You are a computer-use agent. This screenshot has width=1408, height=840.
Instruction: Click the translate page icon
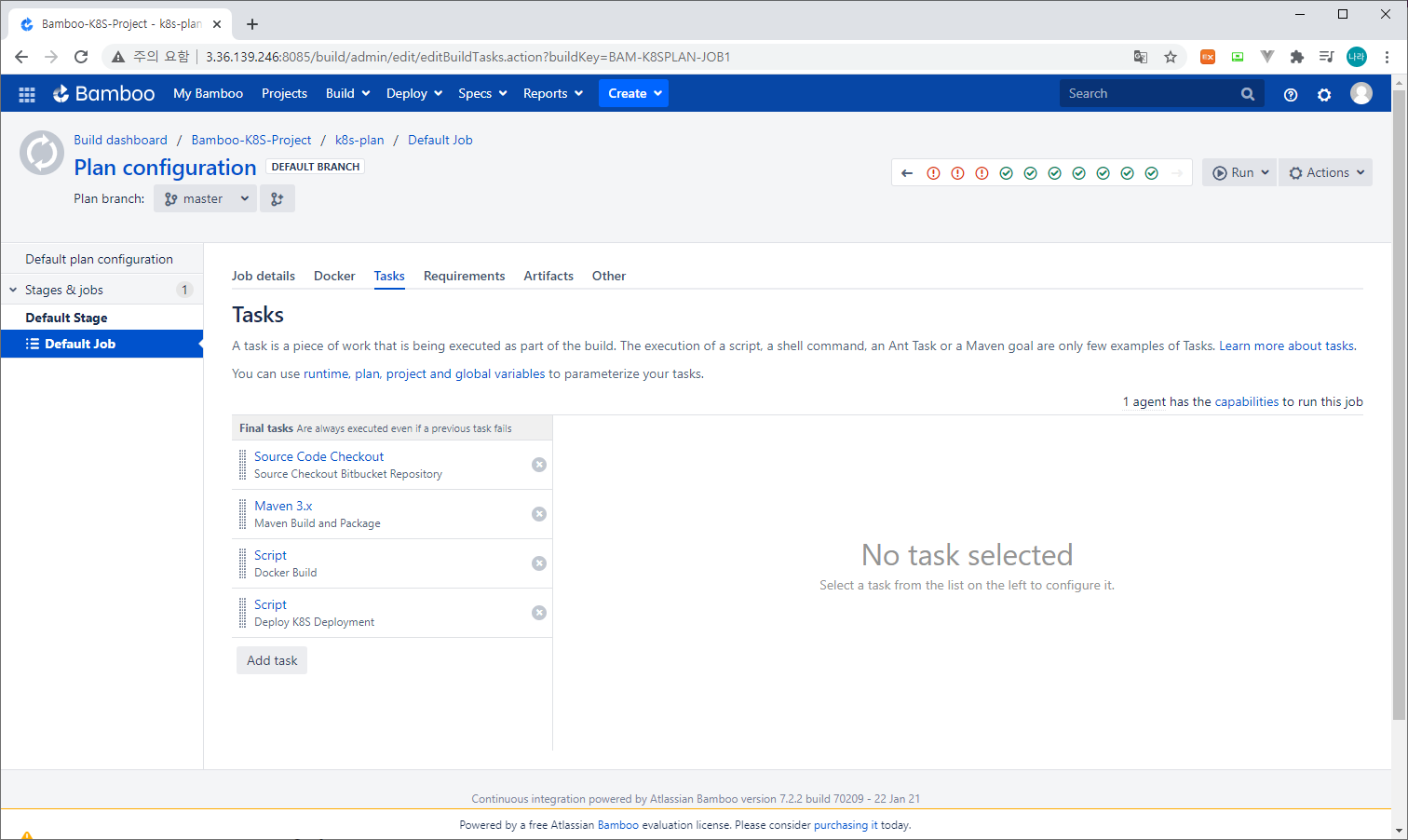(x=1141, y=57)
